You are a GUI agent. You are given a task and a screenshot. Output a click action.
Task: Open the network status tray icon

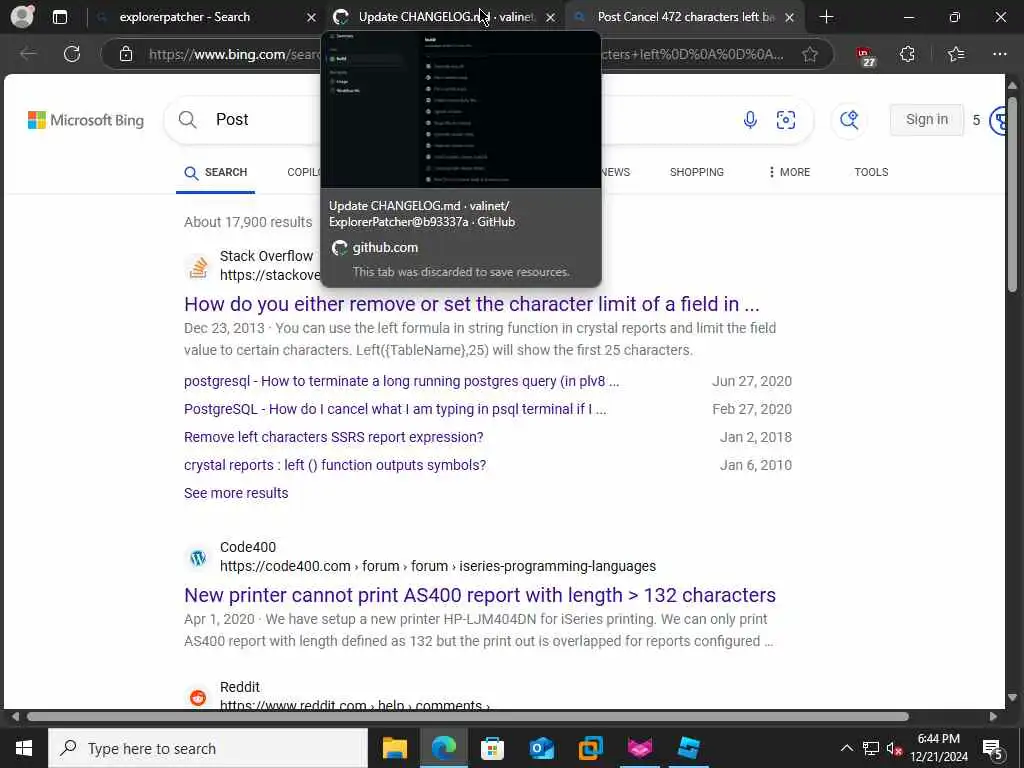[x=870, y=748]
